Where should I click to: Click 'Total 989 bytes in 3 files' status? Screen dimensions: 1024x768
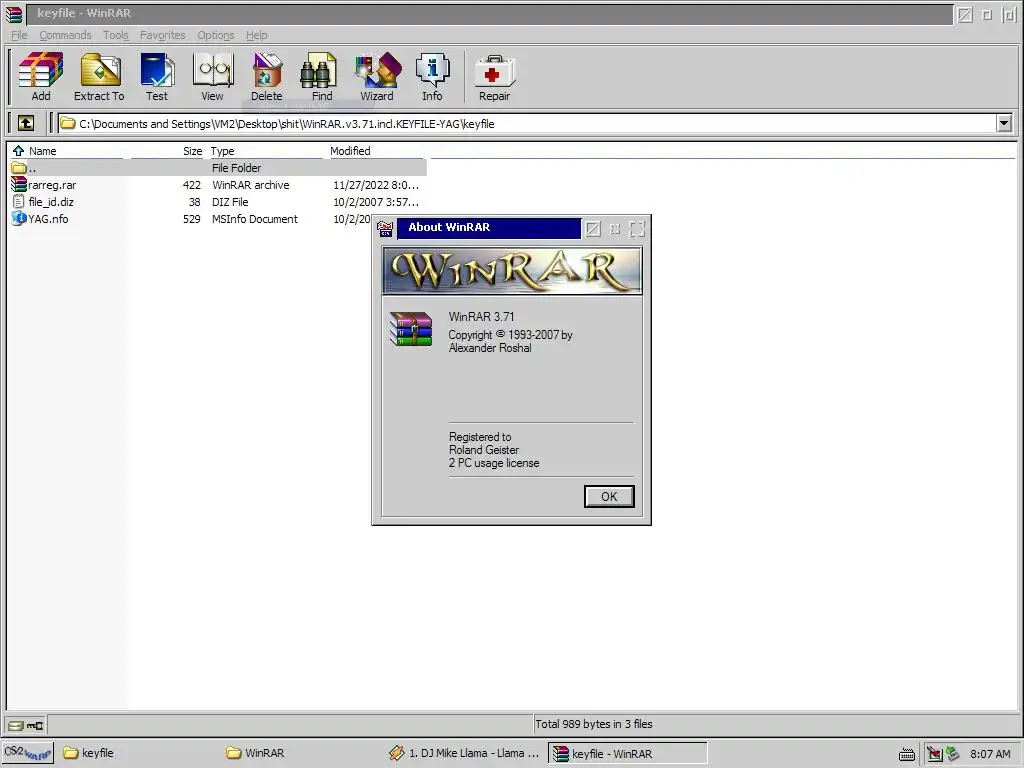[594, 724]
